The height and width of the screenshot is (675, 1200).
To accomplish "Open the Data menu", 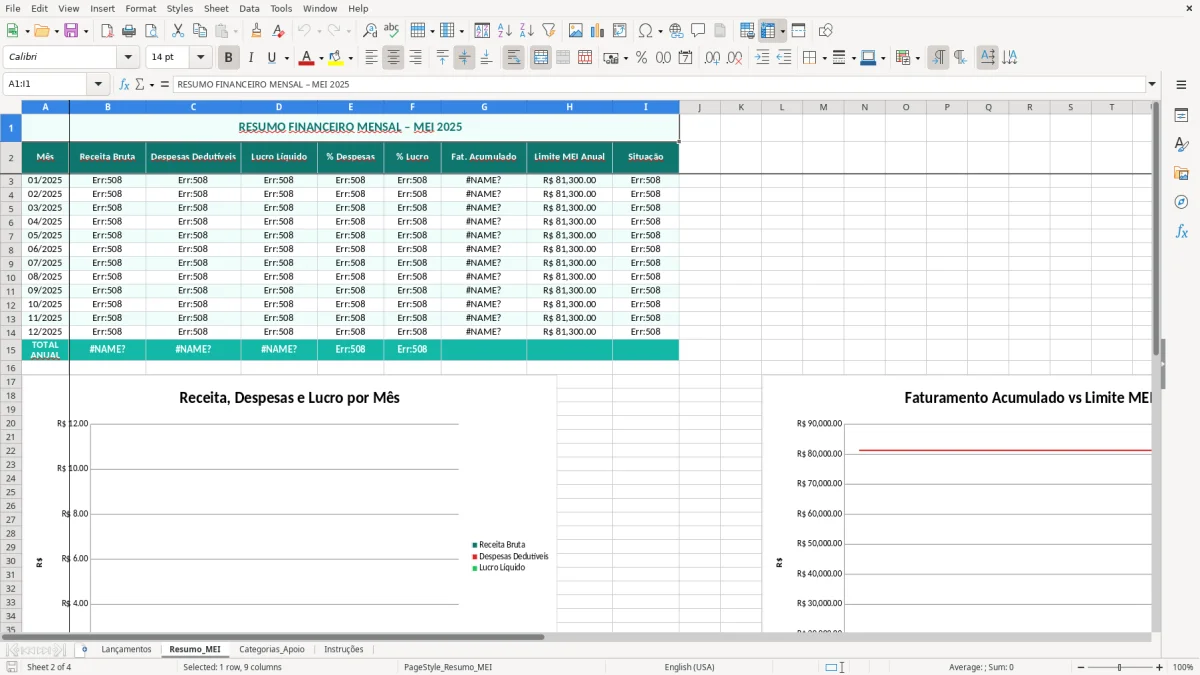I will click(249, 8).
